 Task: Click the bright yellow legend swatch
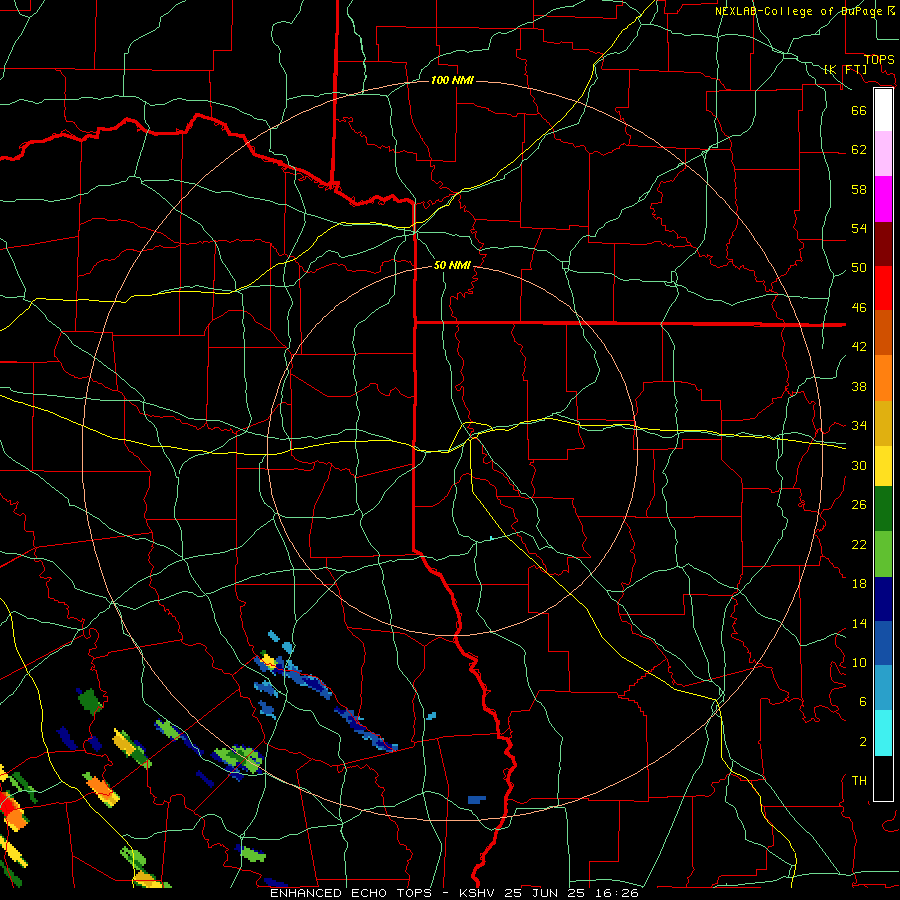click(x=883, y=466)
